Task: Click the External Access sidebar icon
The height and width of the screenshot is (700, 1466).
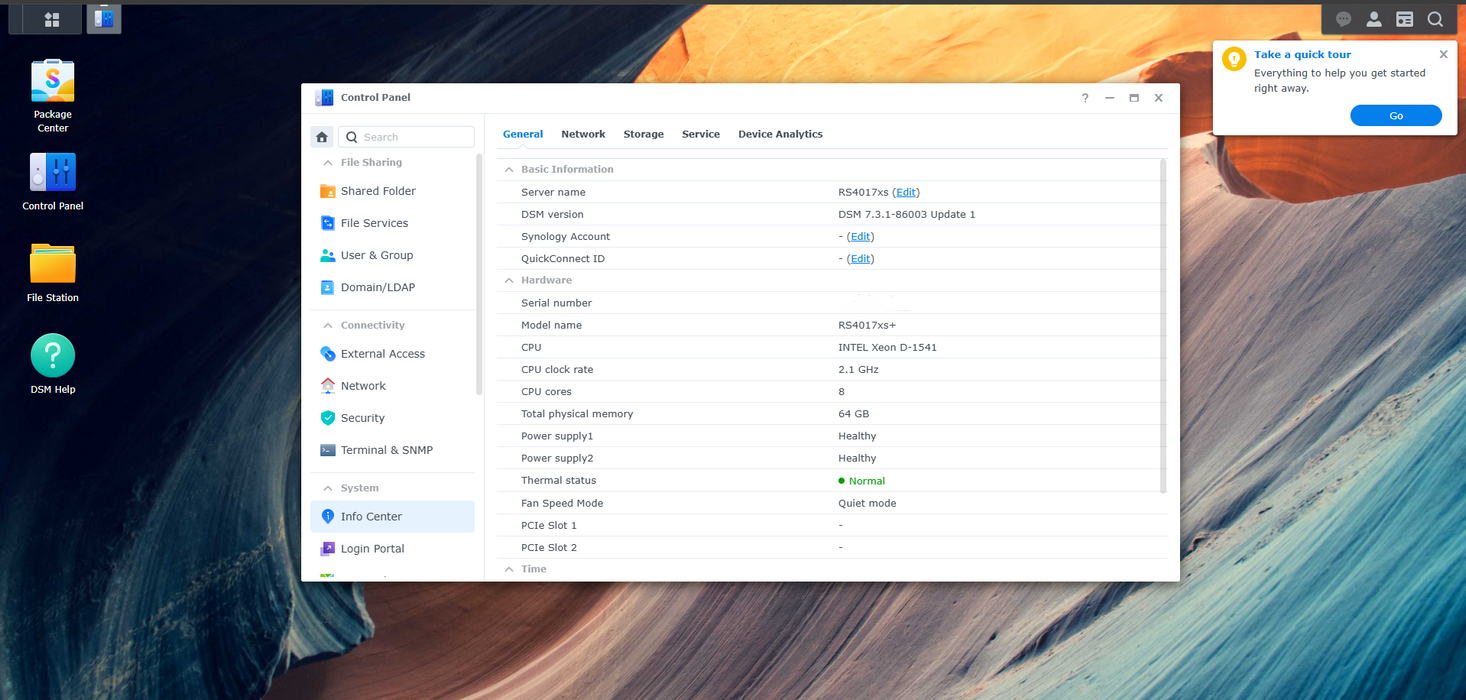Action: 327,354
